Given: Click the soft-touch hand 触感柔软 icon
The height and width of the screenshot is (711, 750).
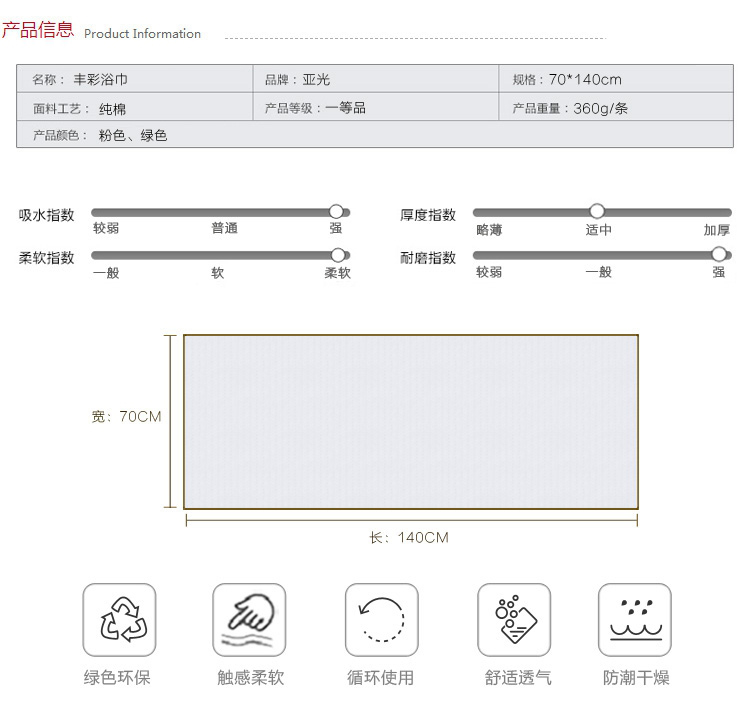Looking at the screenshot, I should coord(249,620).
